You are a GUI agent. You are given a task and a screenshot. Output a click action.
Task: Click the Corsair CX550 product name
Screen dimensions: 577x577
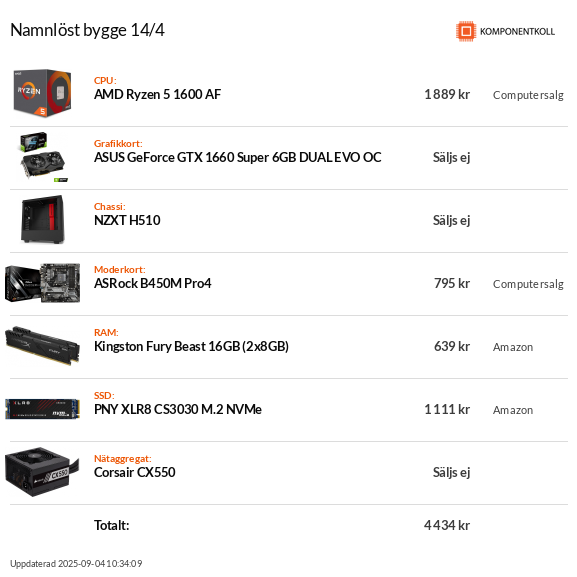click(x=135, y=472)
